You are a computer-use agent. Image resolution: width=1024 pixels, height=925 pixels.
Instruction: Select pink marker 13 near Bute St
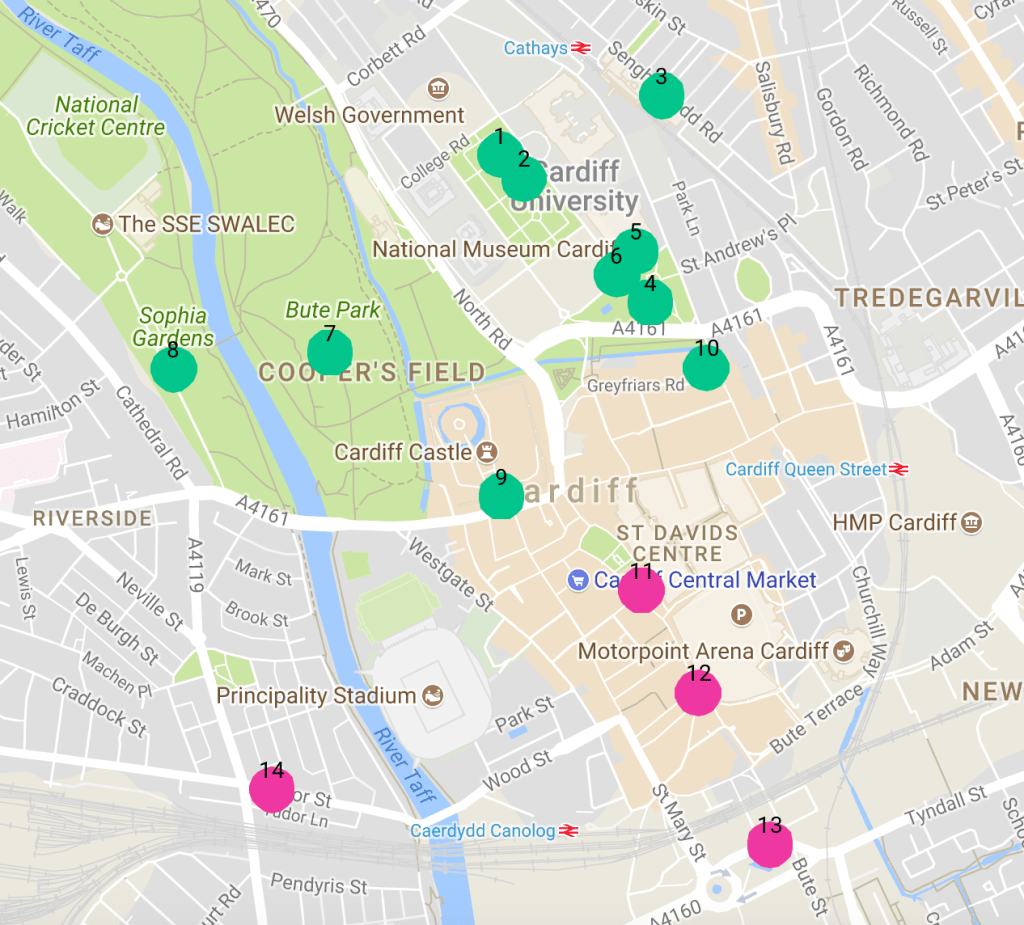click(770, 844)
